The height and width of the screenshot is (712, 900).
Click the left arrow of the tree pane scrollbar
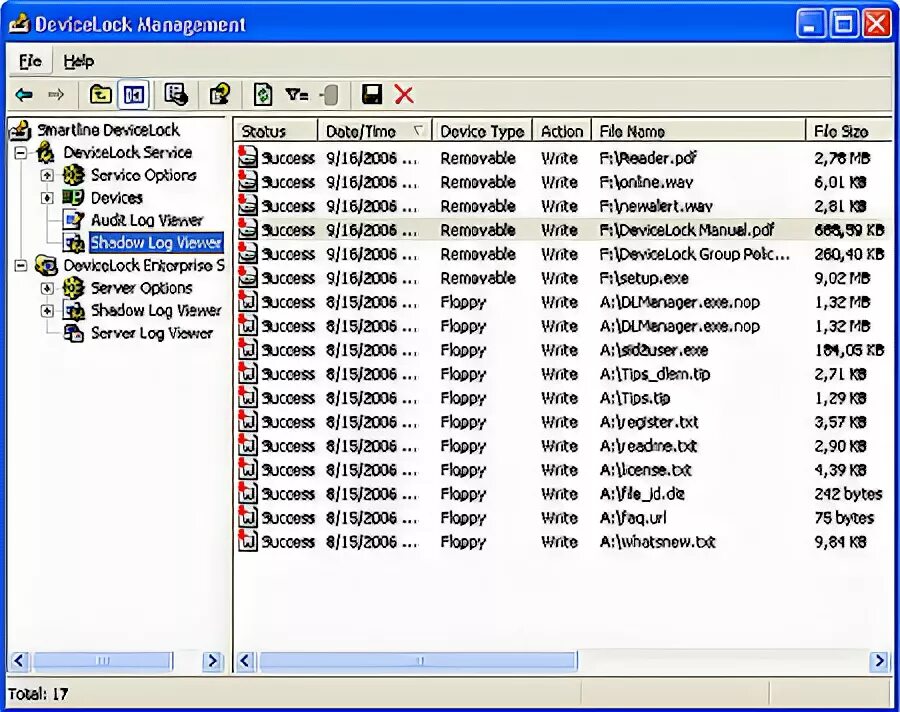[18, 661]
